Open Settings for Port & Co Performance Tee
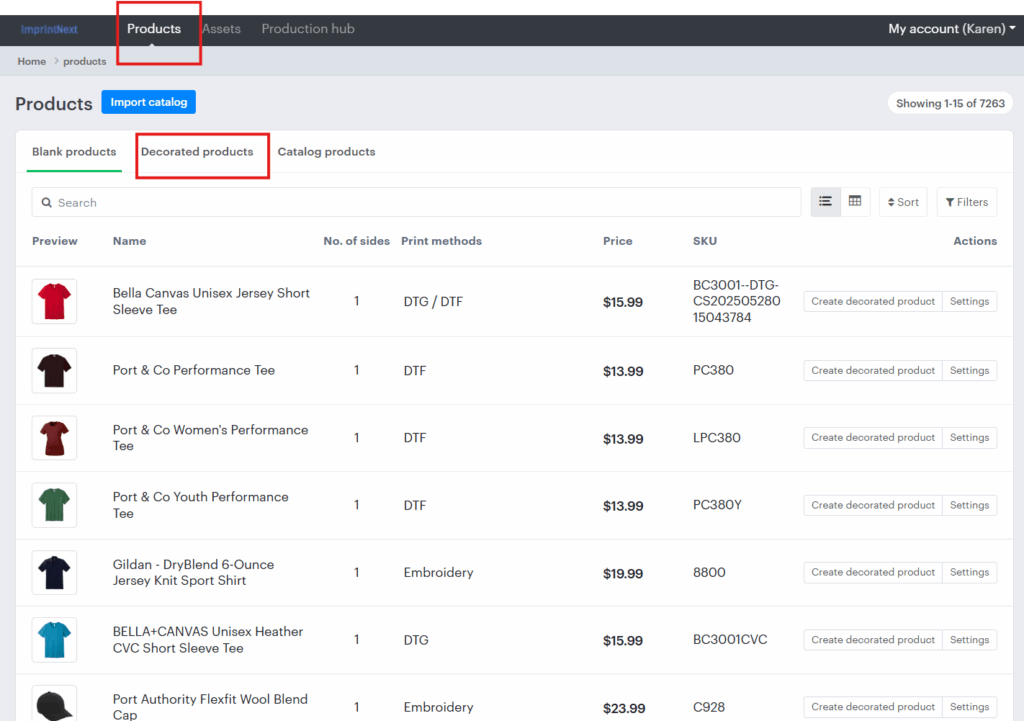1024x721 pixels. coord(969,370)
